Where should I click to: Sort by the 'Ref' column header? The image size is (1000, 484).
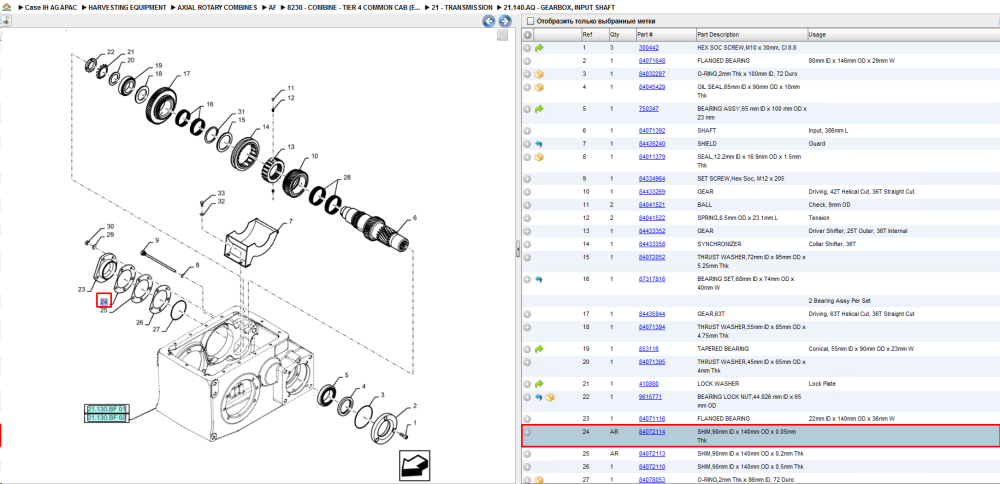point(594,34)
